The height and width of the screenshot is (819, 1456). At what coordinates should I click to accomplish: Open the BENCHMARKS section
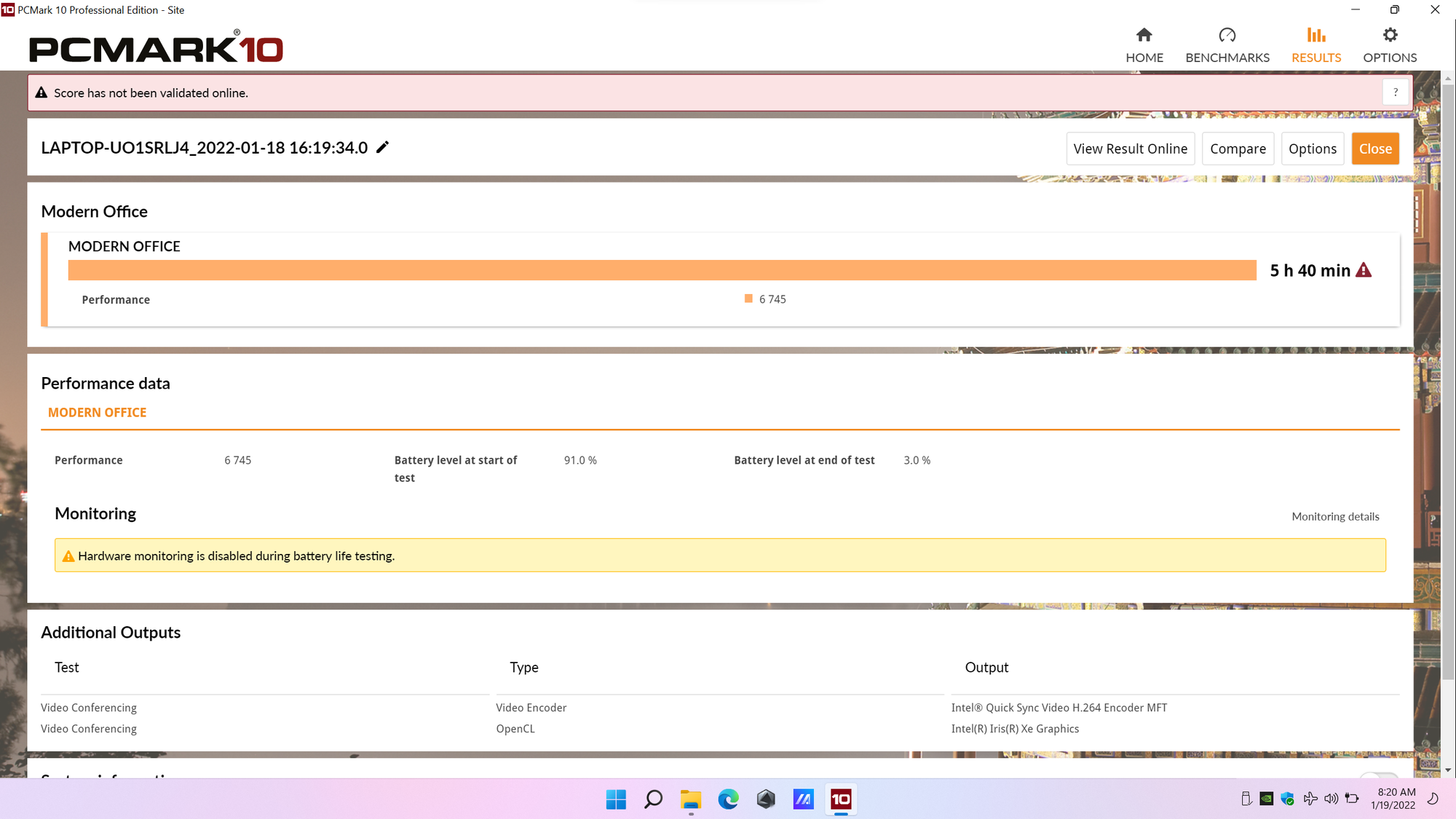pyautogui.click(x=1227, y=45)
